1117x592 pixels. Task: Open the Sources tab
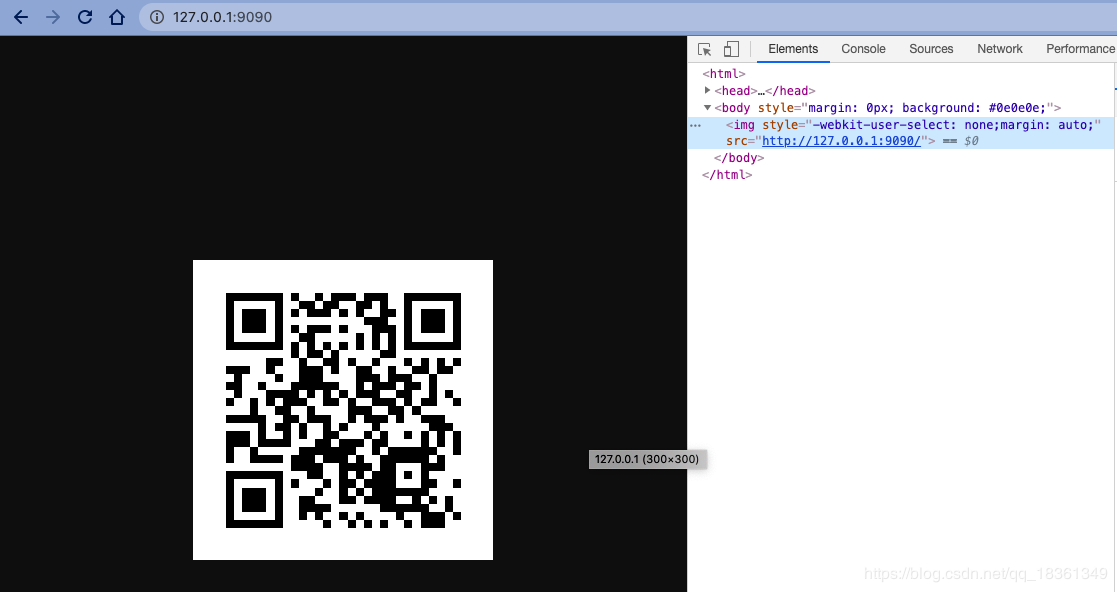931,49
